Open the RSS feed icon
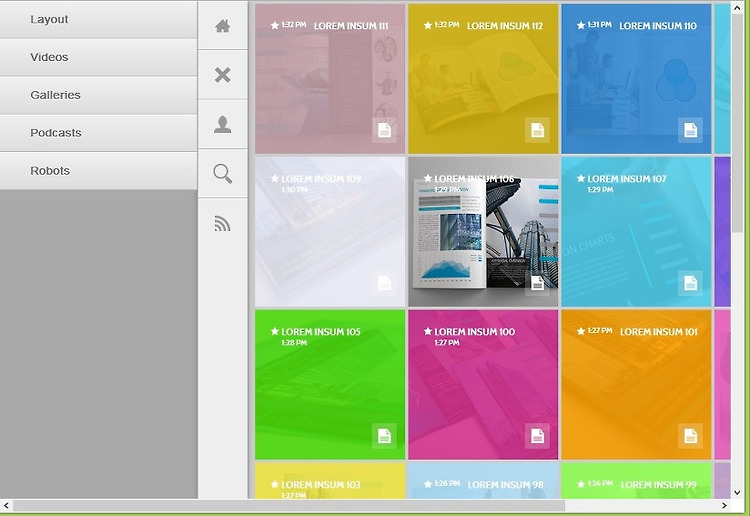This screenshot has height=516, width=750. [222, 223]
